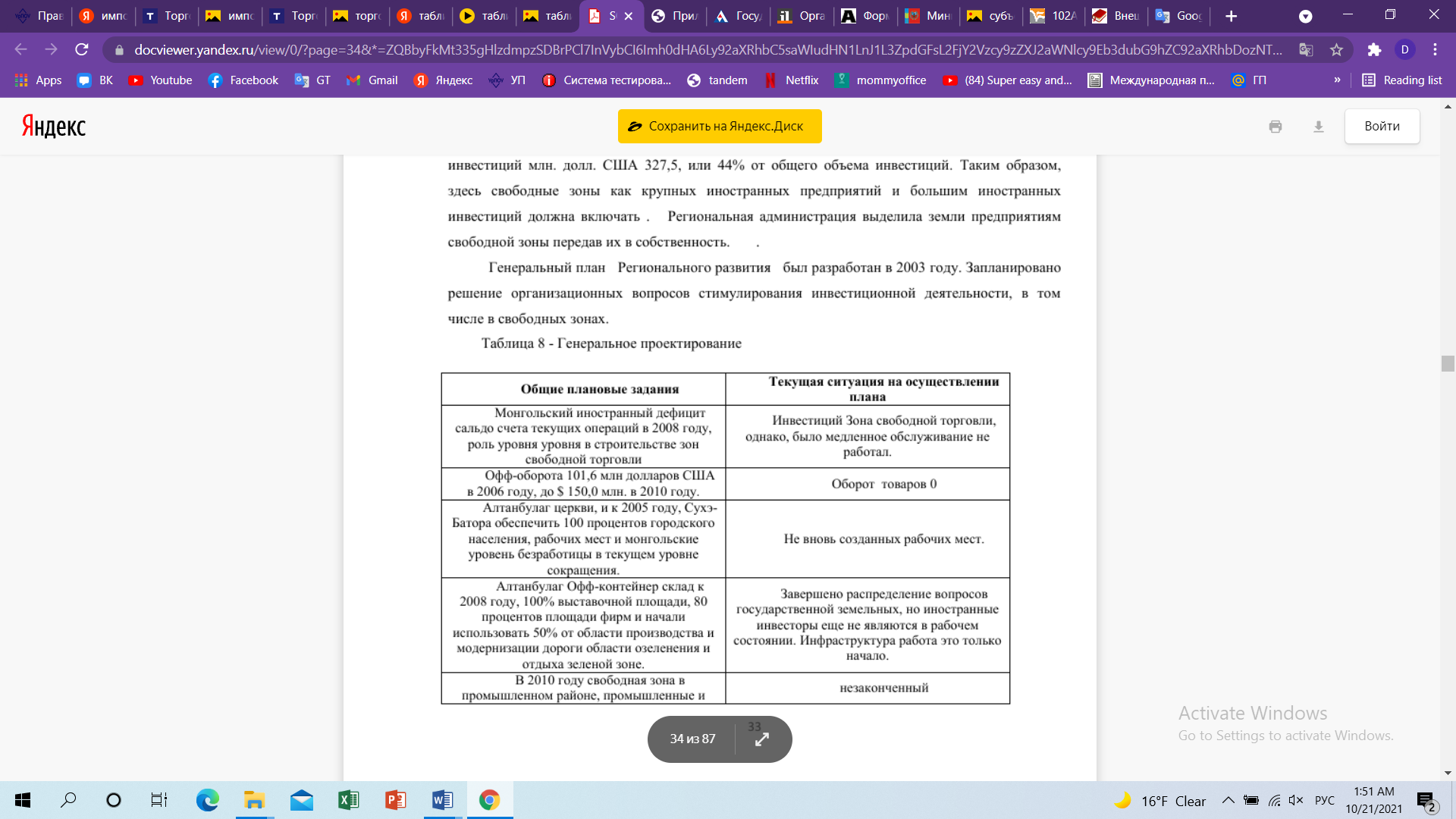Screen dimensions: 1456x819
Task: Open the Система тестирова bookmark
Action: click(607, 80)
